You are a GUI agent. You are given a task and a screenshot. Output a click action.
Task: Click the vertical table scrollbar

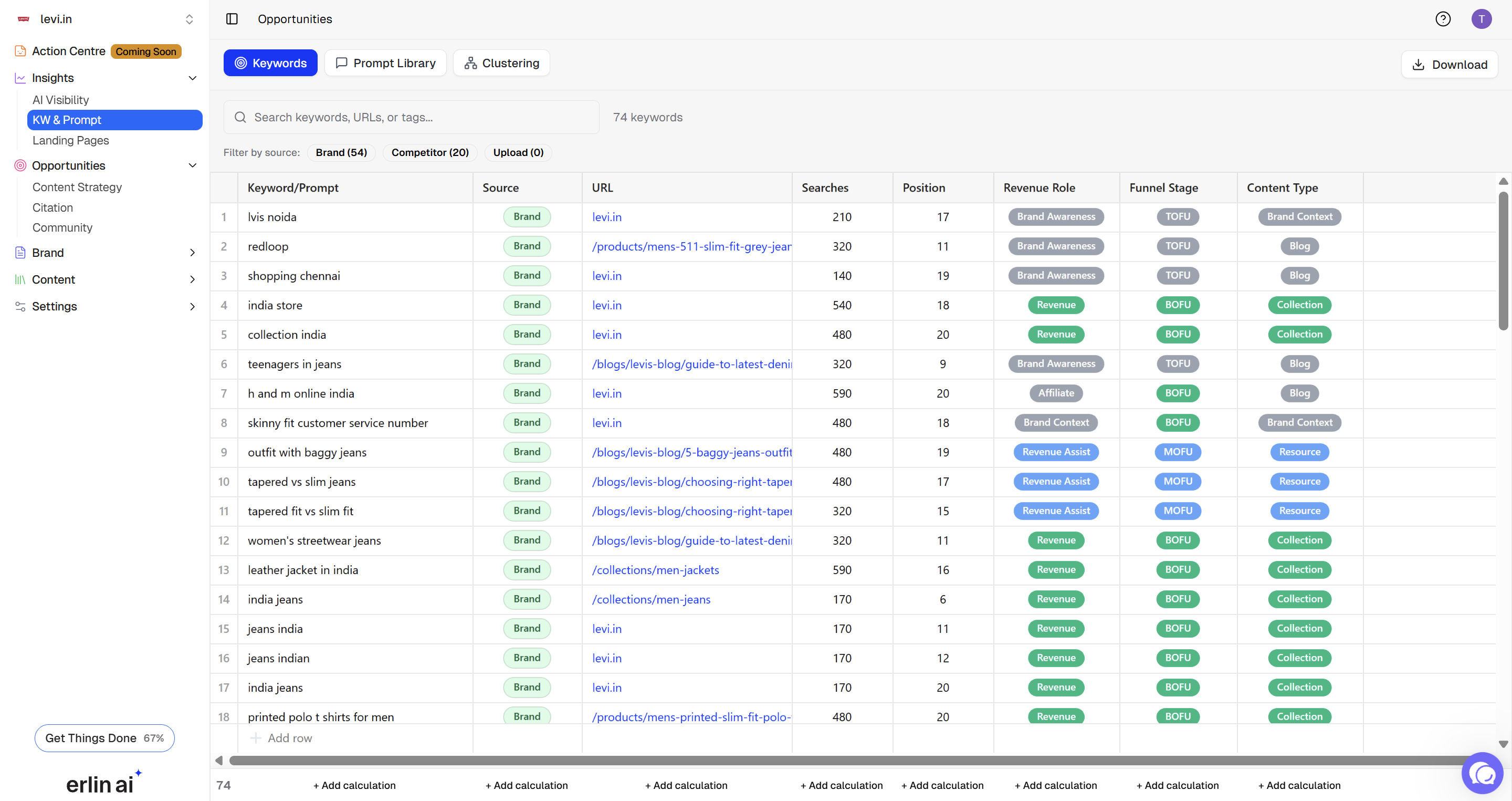[x=1503, y=261]
